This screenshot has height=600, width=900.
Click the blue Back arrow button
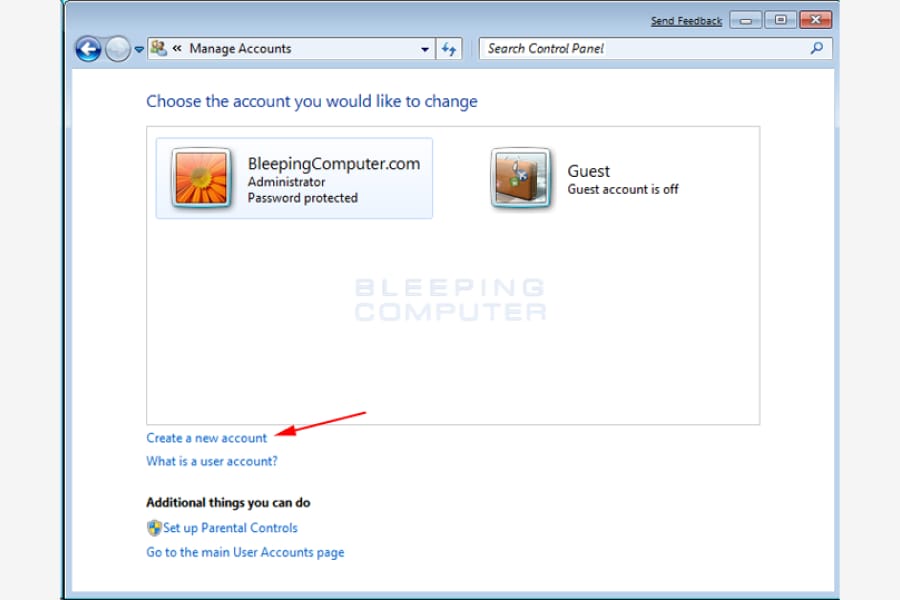(x=88, y=49)
